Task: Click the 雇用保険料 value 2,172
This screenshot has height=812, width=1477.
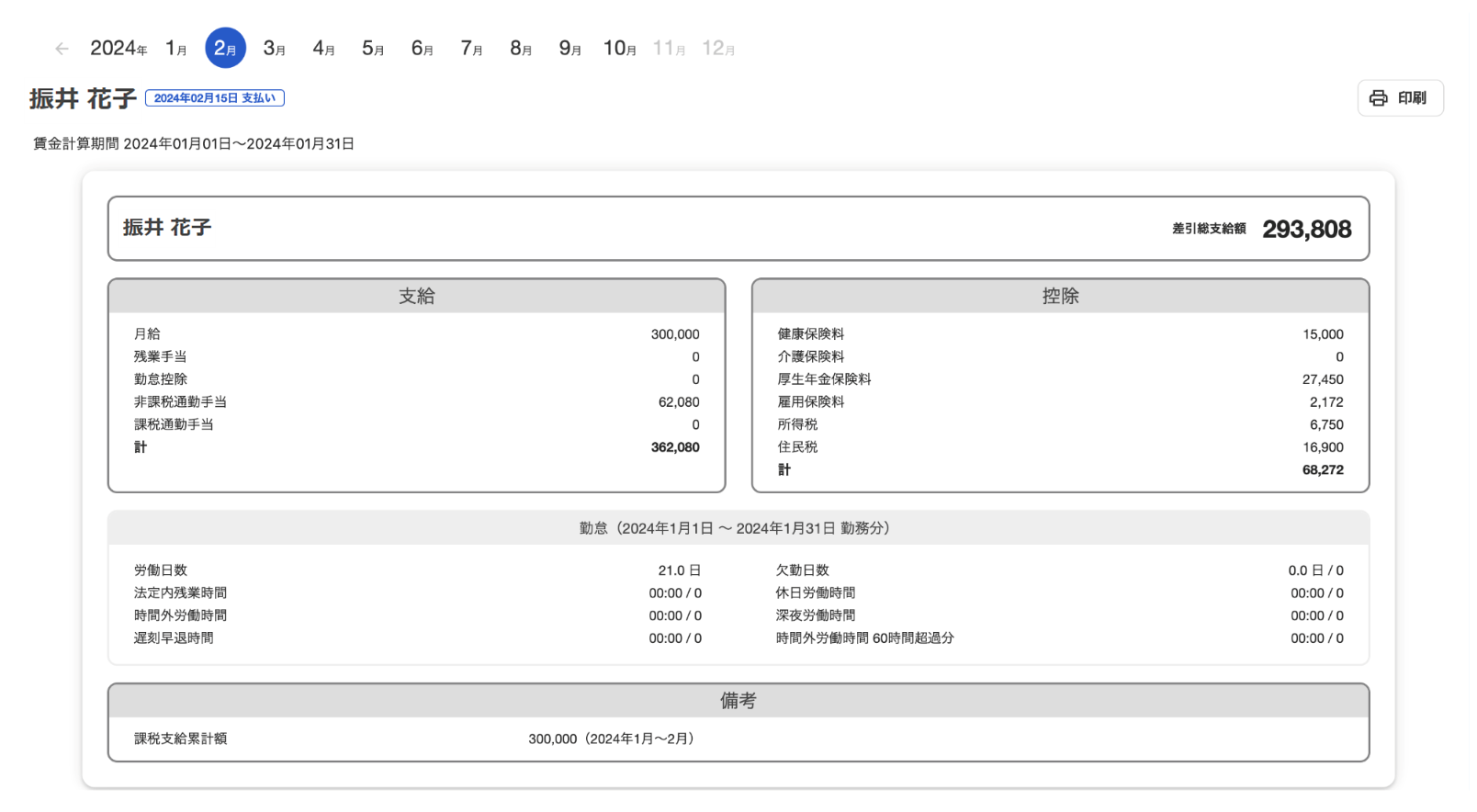Action: pyautogui.click(x=1326, y=402)
